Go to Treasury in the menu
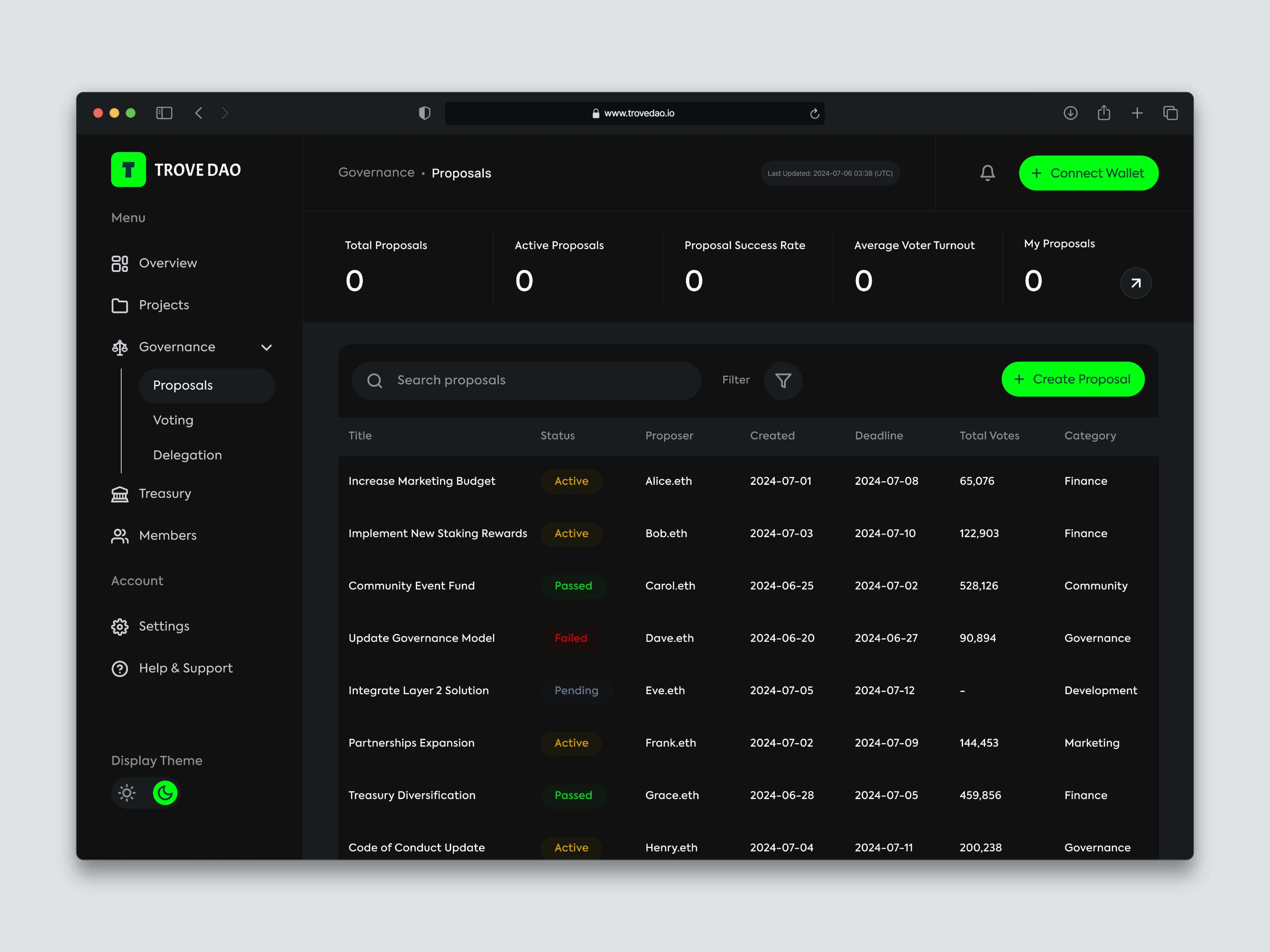This screenshot has width=1270, height=952. (165, 494)
